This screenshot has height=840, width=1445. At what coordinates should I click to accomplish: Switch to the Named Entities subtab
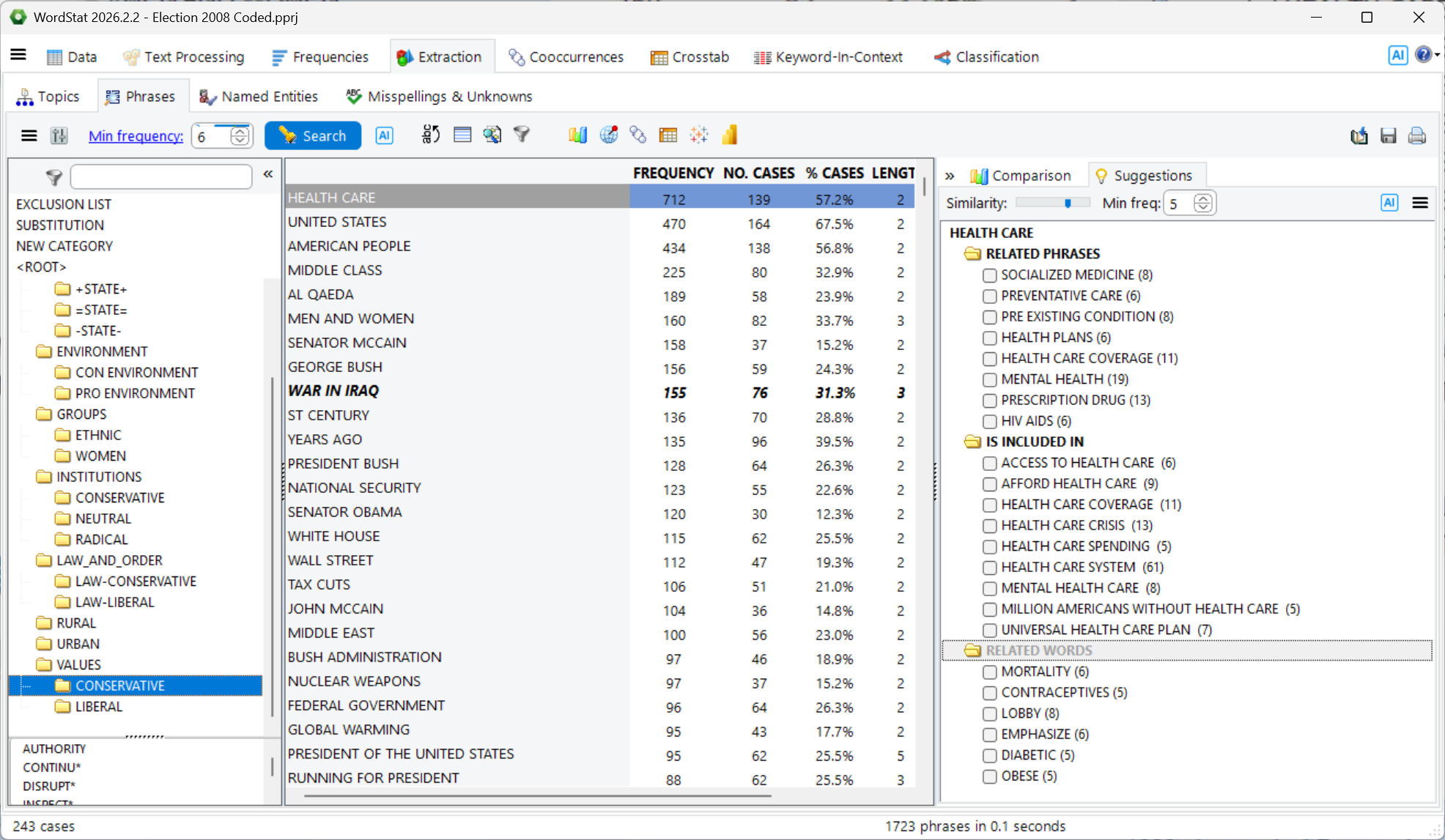(x=259, y=97)
